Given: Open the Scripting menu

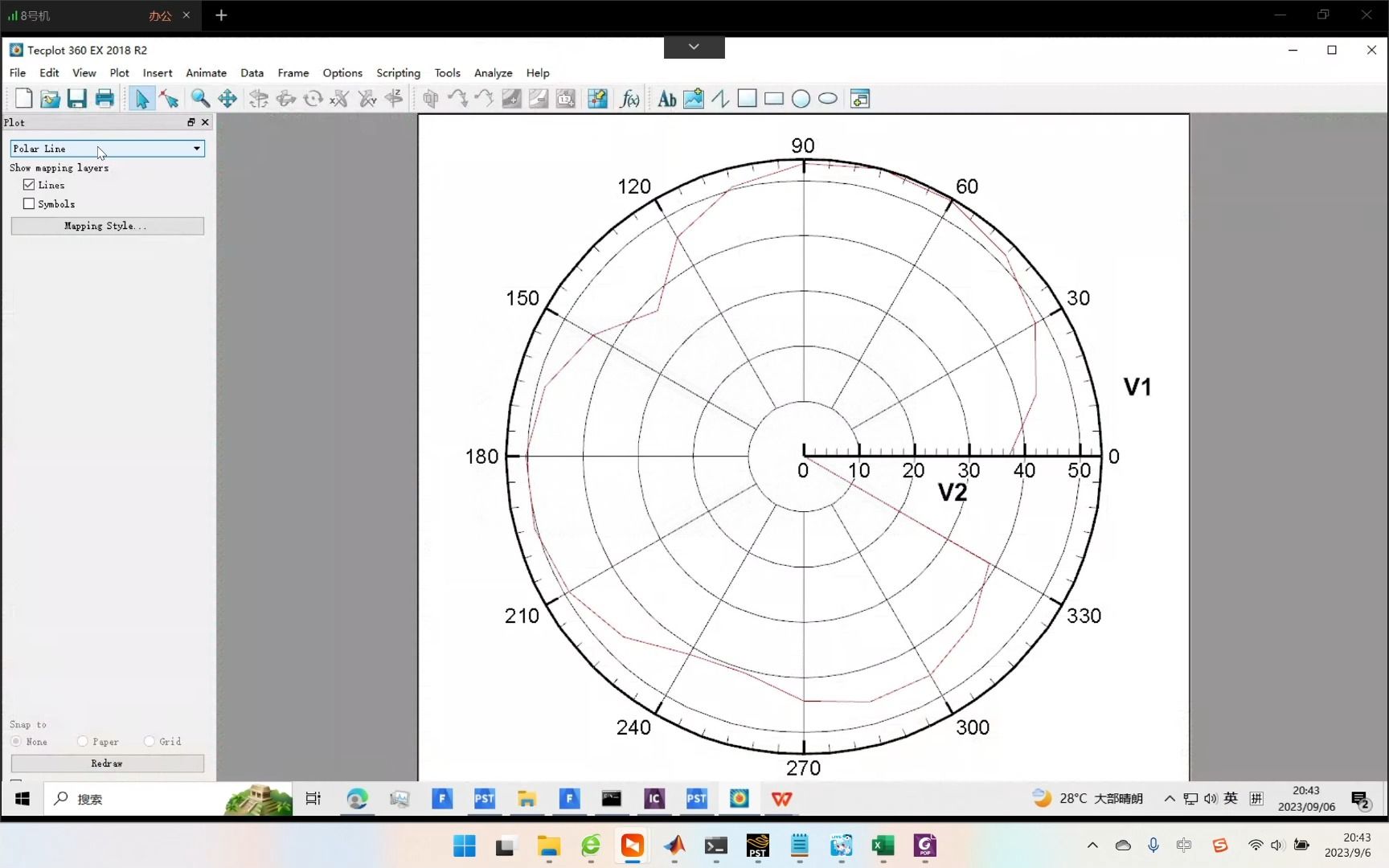Looking at the screenshot, I should coord(398,72).
